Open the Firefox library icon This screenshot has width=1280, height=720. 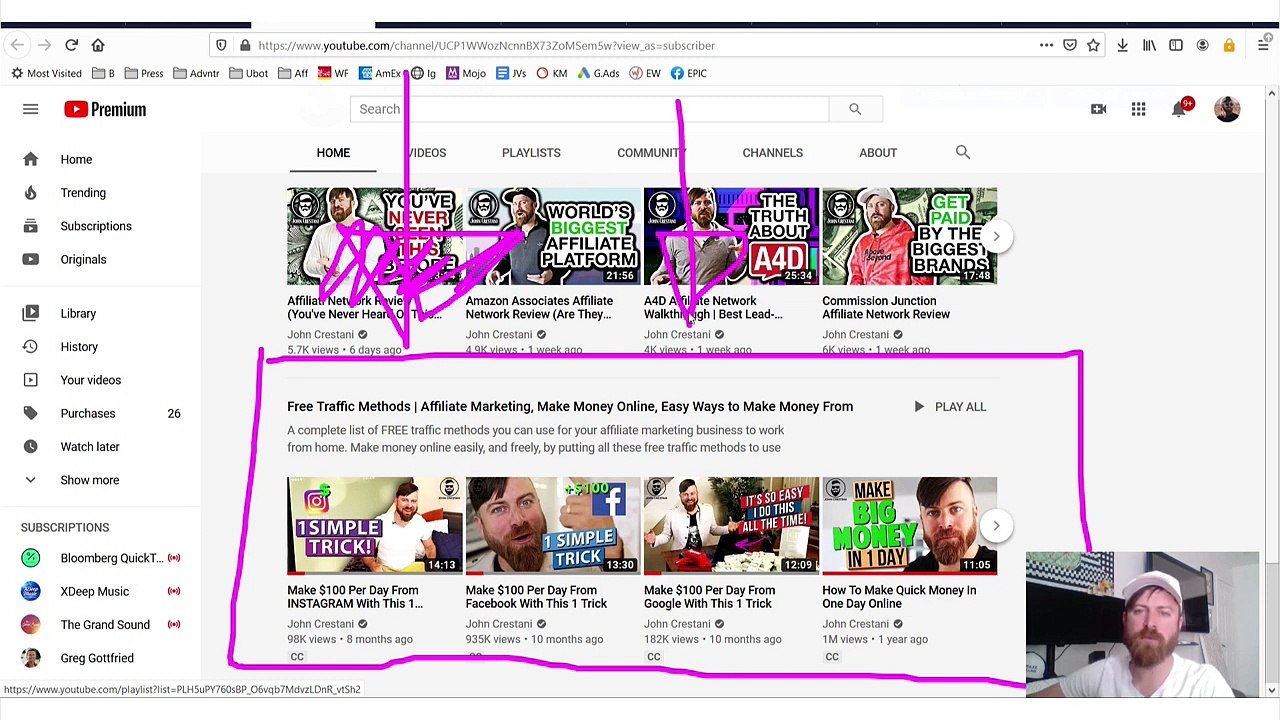(x=1149, y=45)
